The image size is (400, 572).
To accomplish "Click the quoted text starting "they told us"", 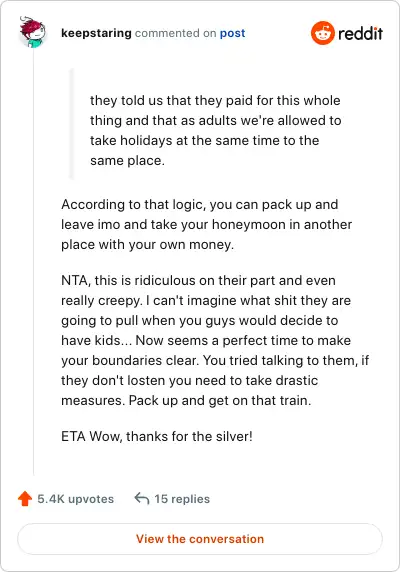I will point(215,130).
